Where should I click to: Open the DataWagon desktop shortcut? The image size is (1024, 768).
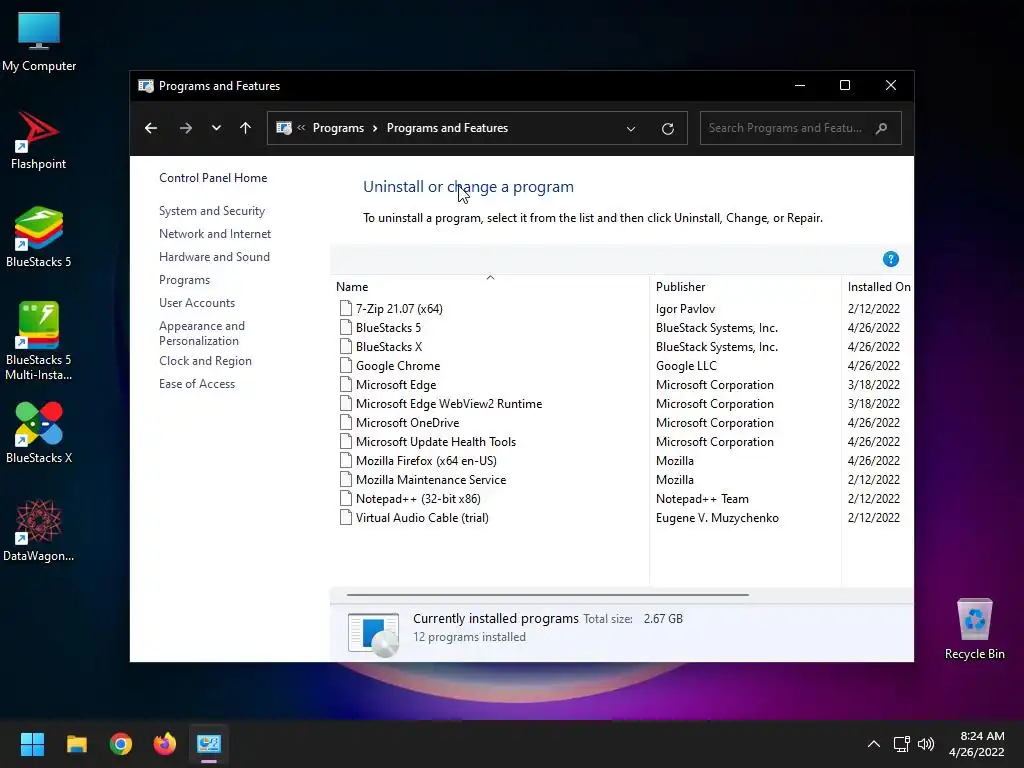coord(39,532)
